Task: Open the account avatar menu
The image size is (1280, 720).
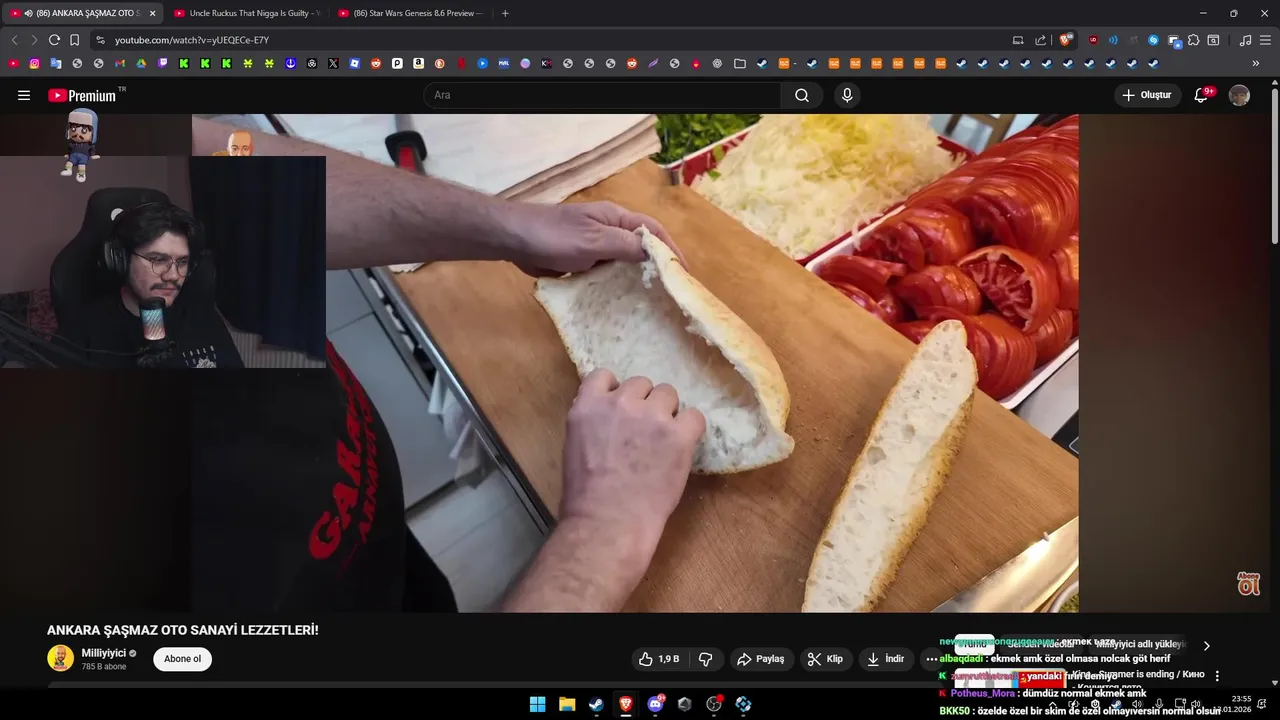Action: (x=1239, y=95)
